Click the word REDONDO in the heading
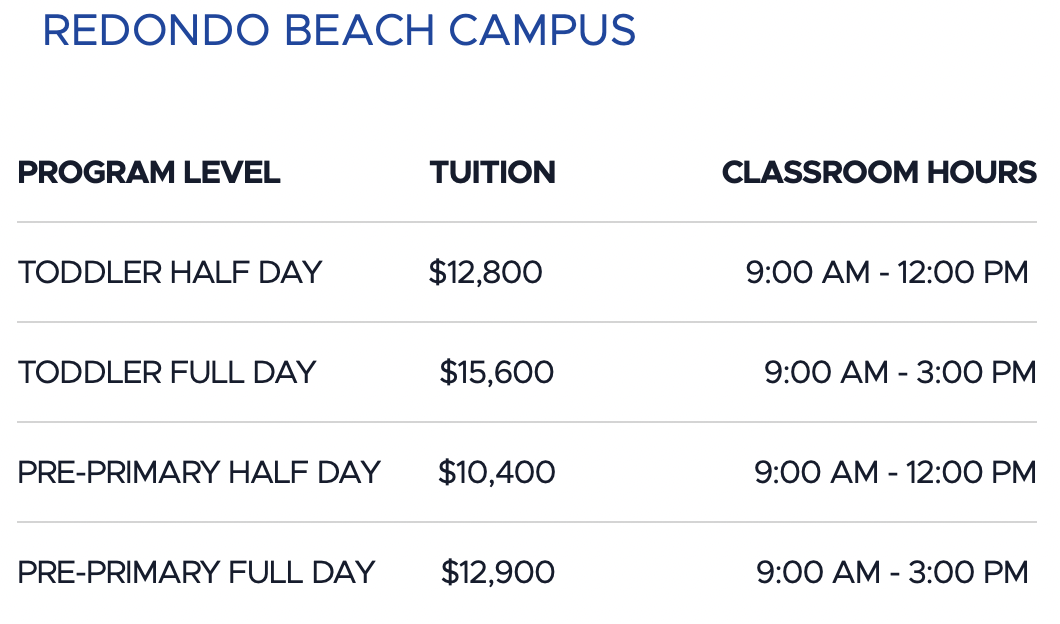This screenshot has height=624, width=1060. click(155, 30)
